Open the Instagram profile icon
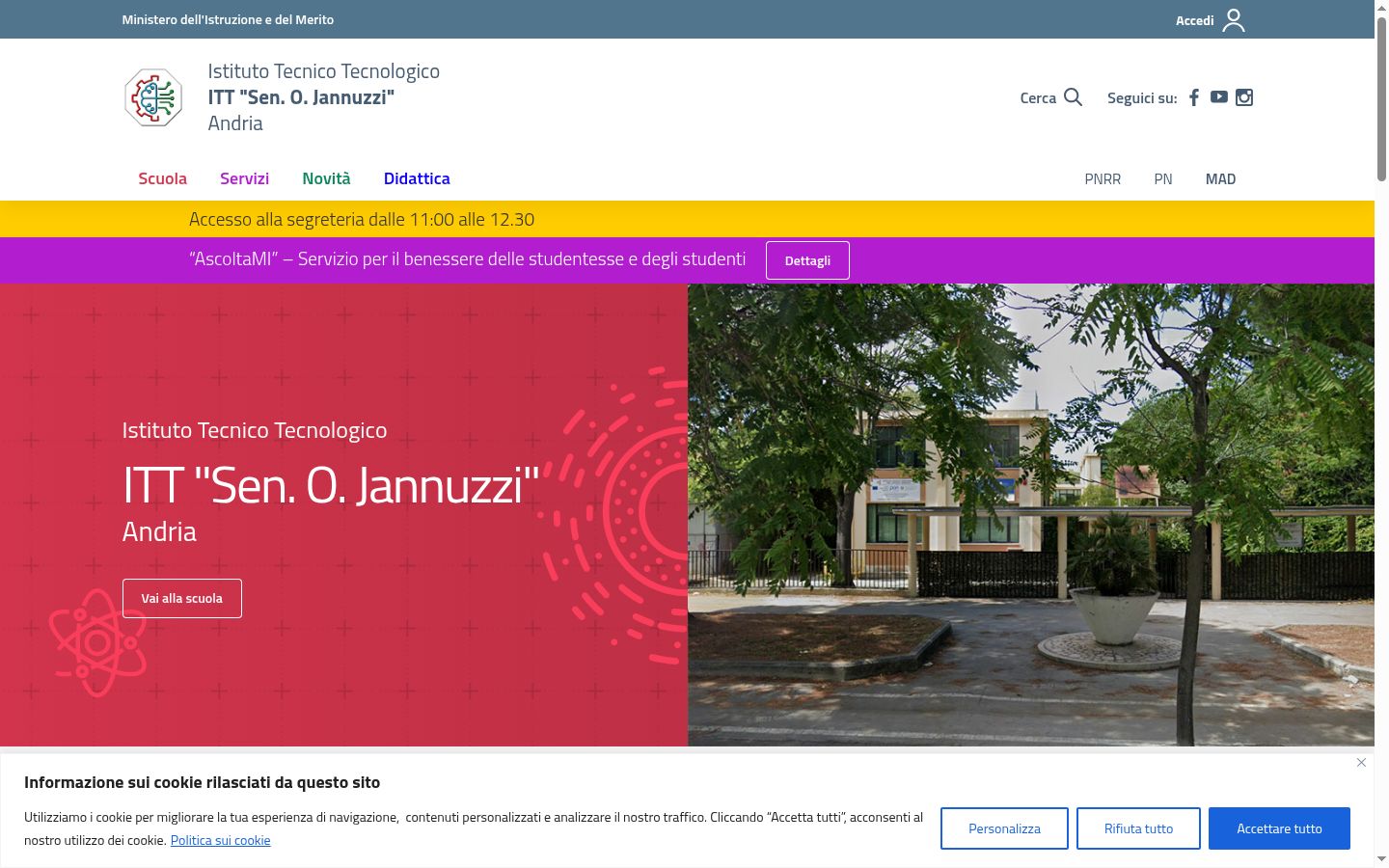1389x868 pixels. pos(1244,97)
